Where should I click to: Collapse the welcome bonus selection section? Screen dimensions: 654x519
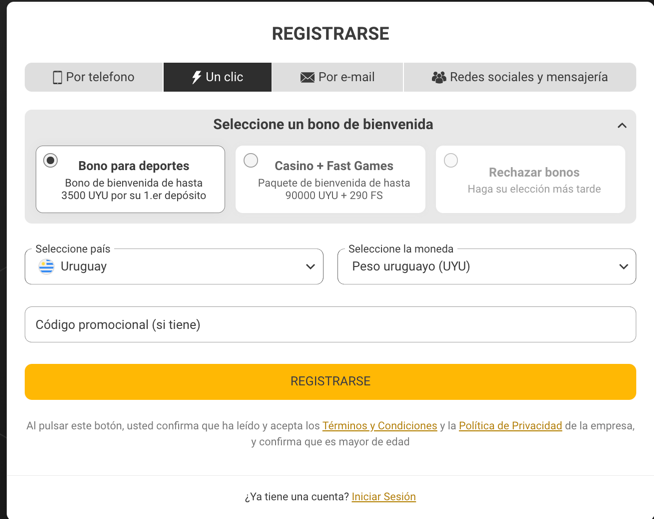click(x=622, y=126)
